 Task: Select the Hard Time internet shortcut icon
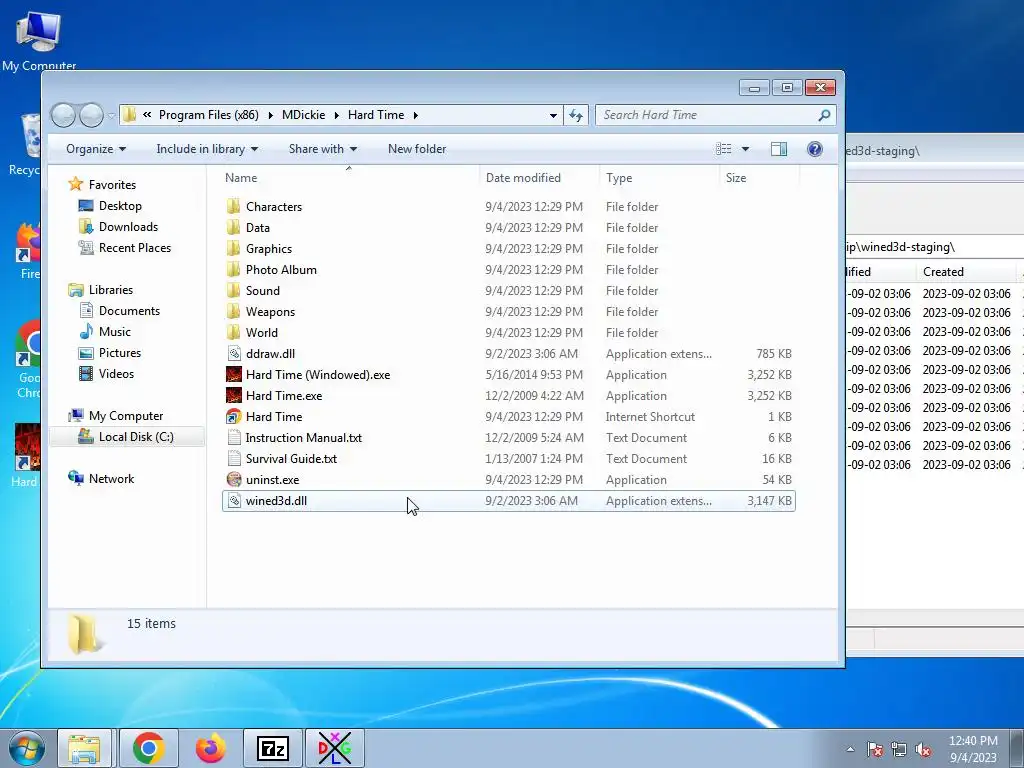tap(234, 417)
